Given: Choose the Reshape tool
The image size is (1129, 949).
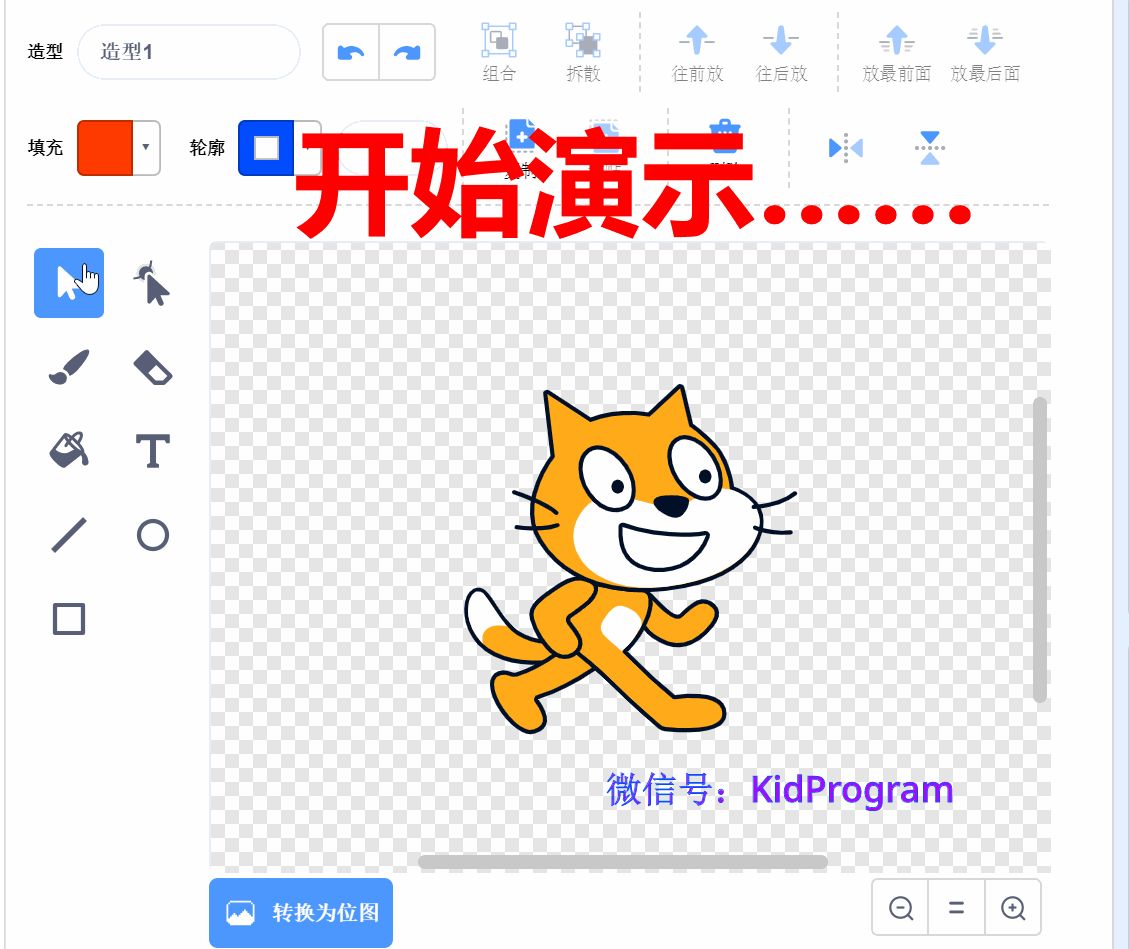Looking at the screenshot, I should coord(152,283).
